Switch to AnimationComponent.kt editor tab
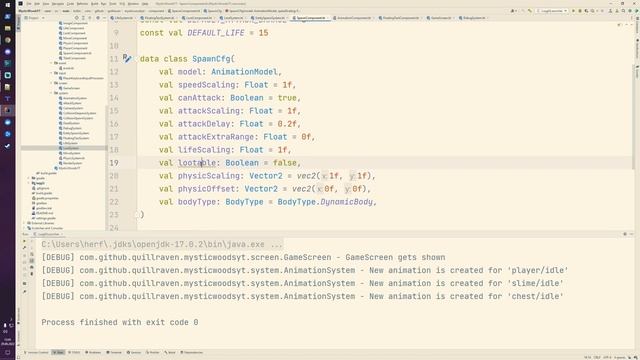640x360 pixels. click(x=354, y=18)
